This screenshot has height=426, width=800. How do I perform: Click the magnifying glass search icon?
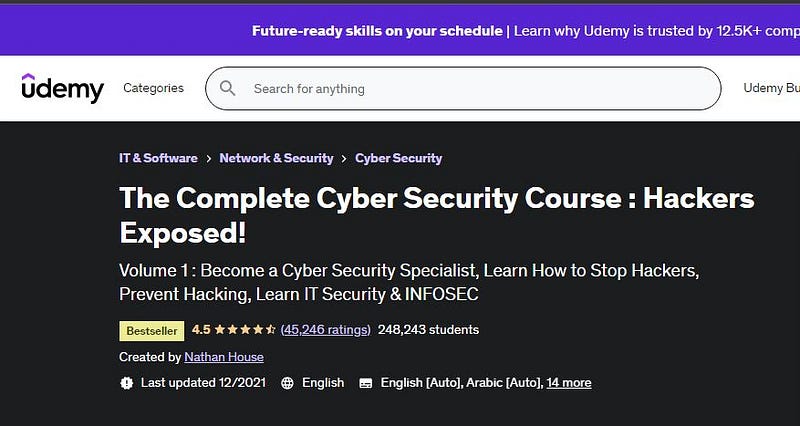point(228,88)
